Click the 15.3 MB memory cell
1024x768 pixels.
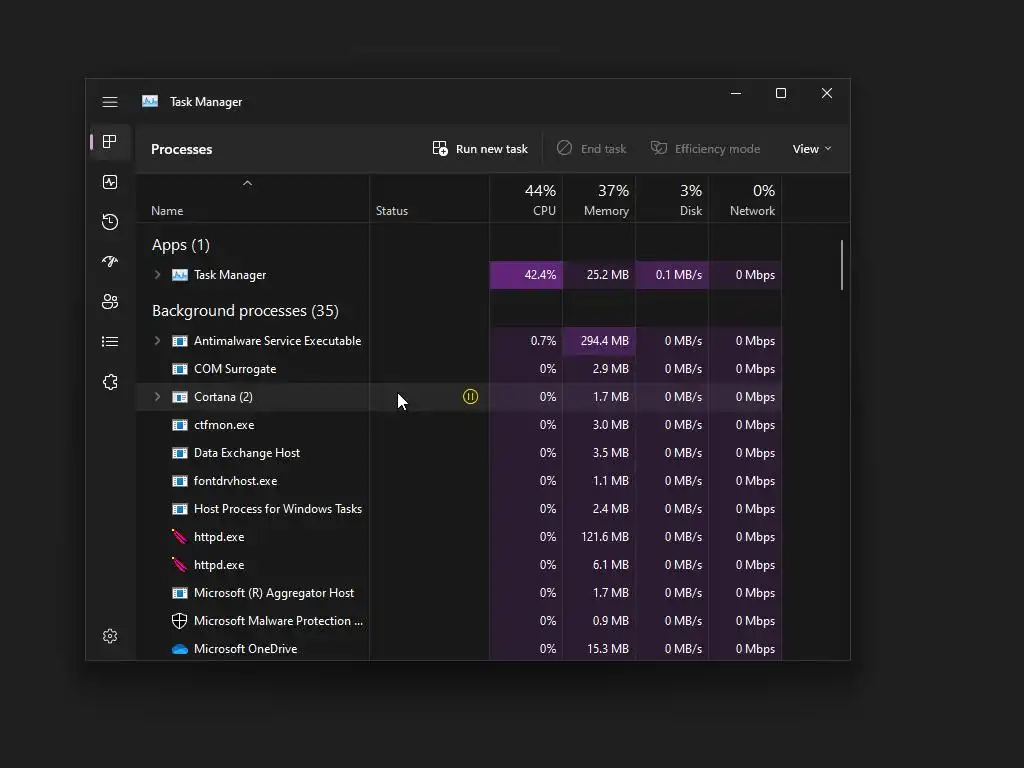pyautogui.click(x=599, y=649)
